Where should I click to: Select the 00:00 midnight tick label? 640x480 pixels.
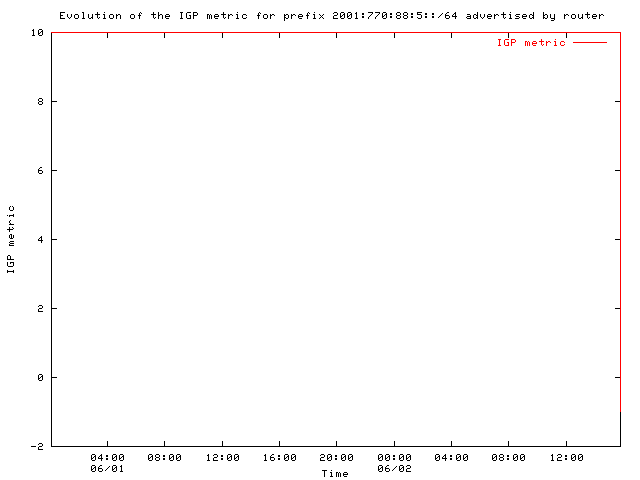tap(394, 458)
